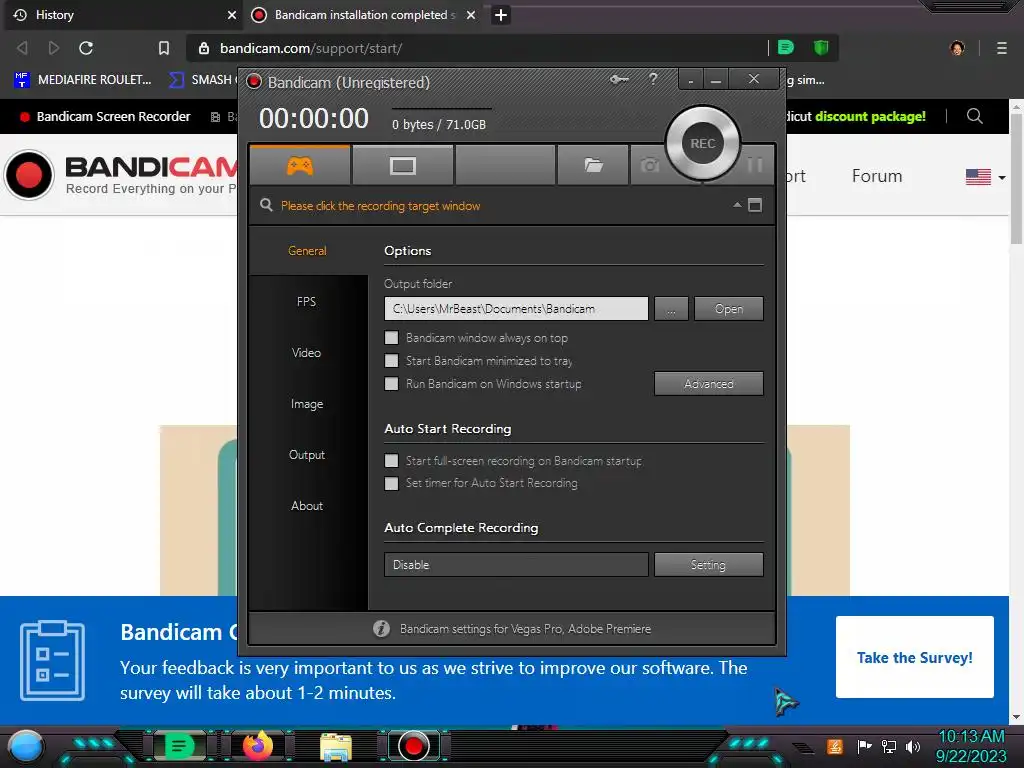Click the camera screenshot icon in Bandicam
The image size is (1024, 768).
tap(649, 165)
